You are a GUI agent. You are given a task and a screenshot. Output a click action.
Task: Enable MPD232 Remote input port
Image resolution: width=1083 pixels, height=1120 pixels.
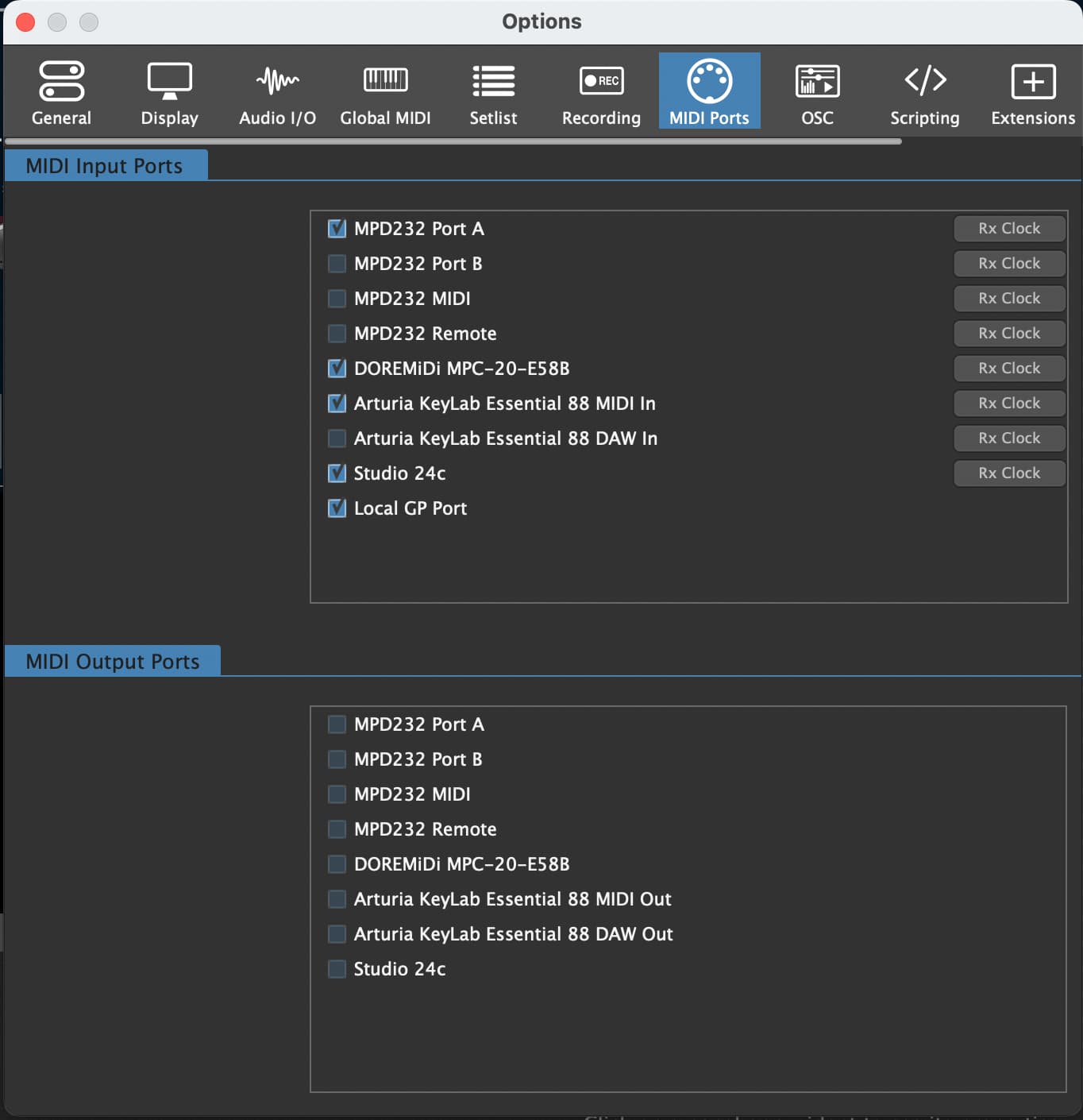click(x=337, y=334)
